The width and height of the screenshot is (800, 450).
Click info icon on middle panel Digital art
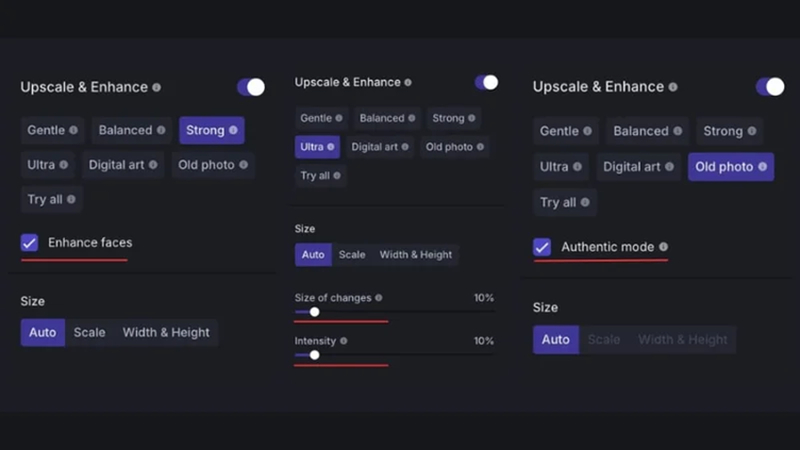click(405, 147)
